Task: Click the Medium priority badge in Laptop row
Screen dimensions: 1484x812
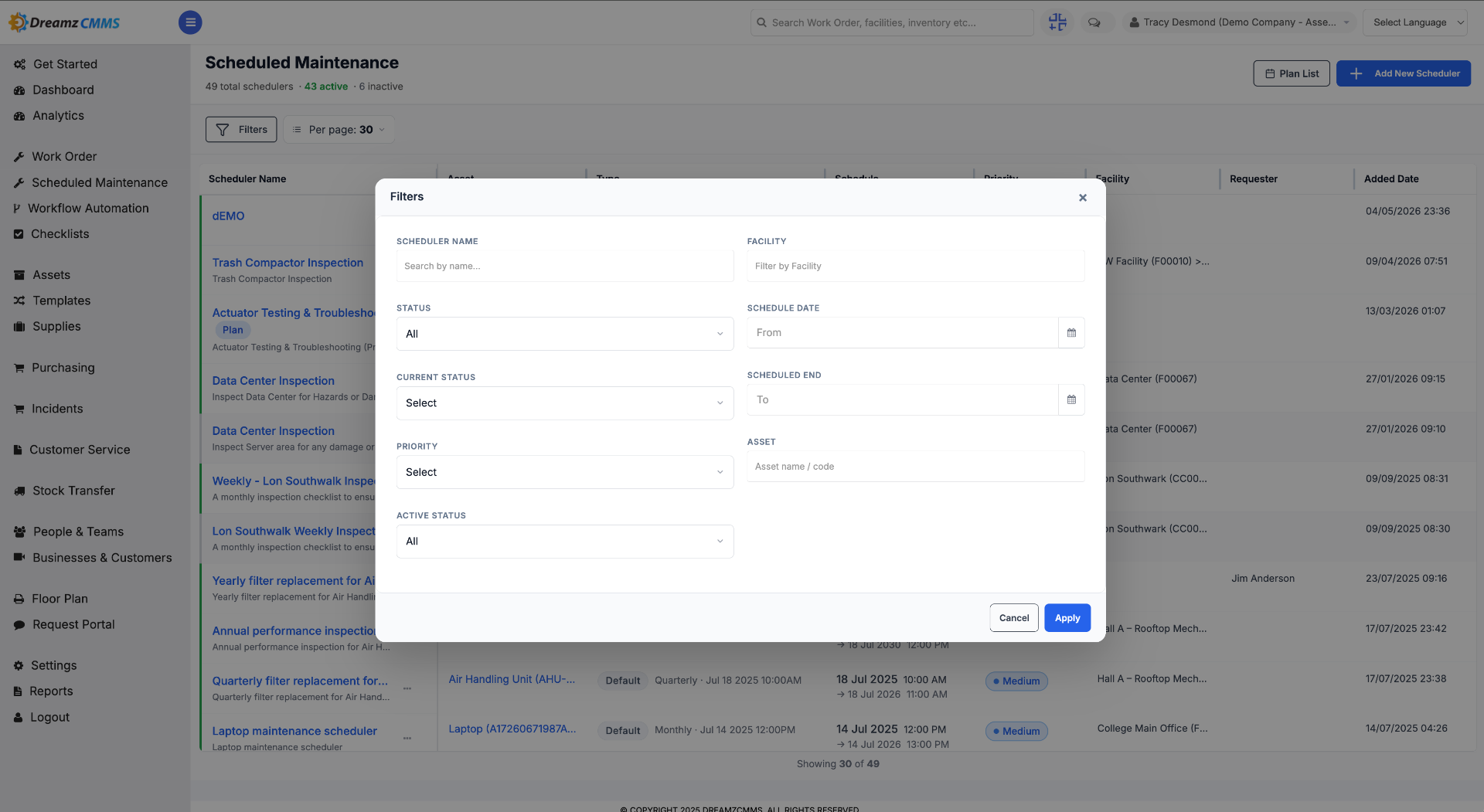Action: pyautogui.click(x=1016, y=732)
